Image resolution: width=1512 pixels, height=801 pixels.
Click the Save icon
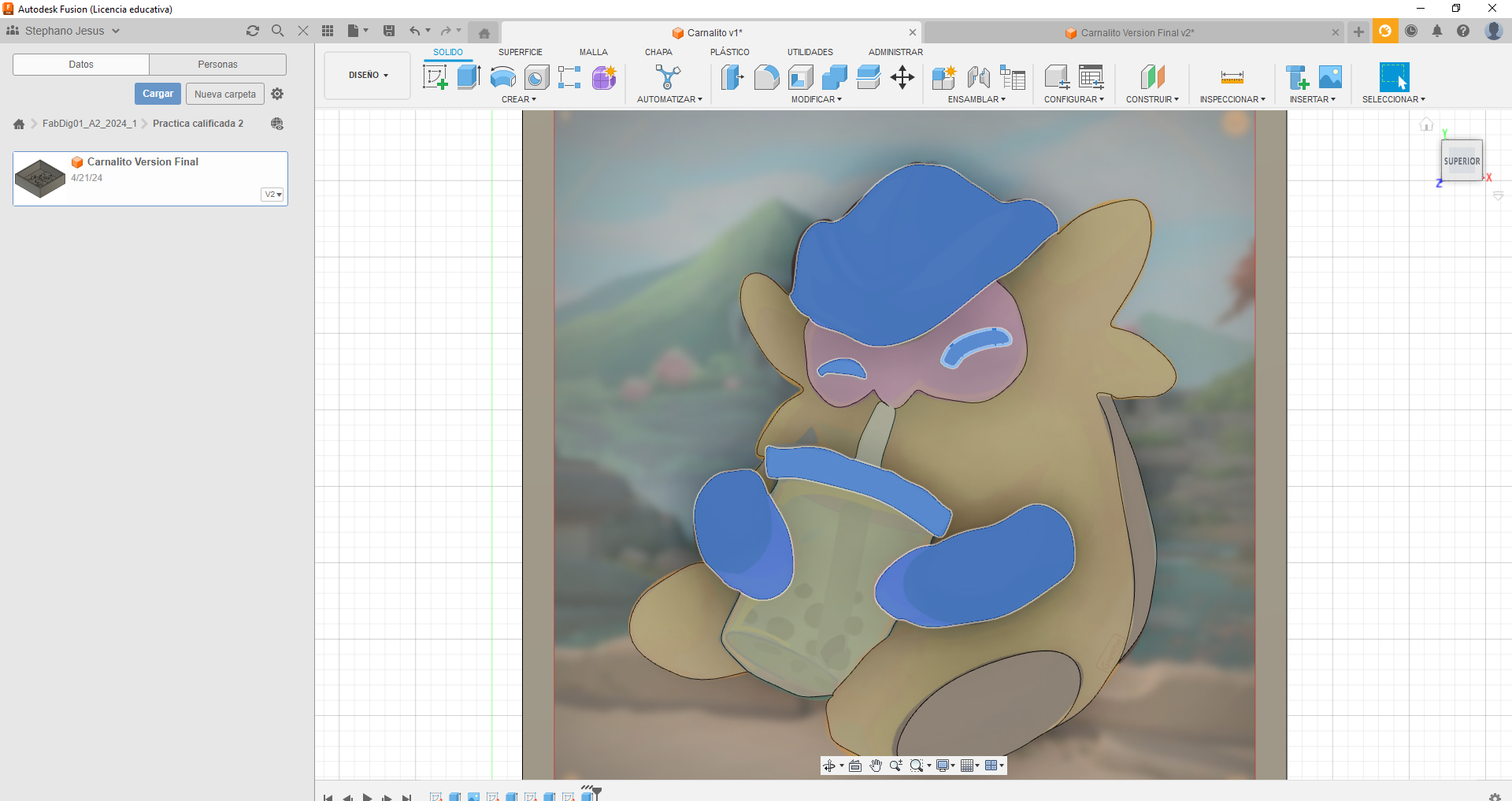point(389,31)
